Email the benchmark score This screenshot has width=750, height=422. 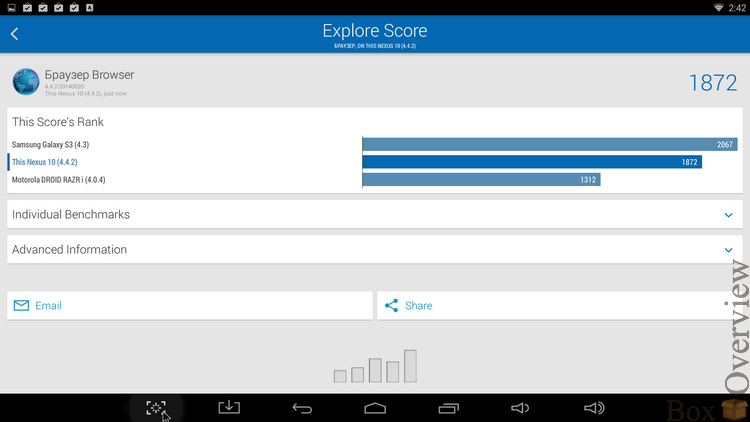190,305
